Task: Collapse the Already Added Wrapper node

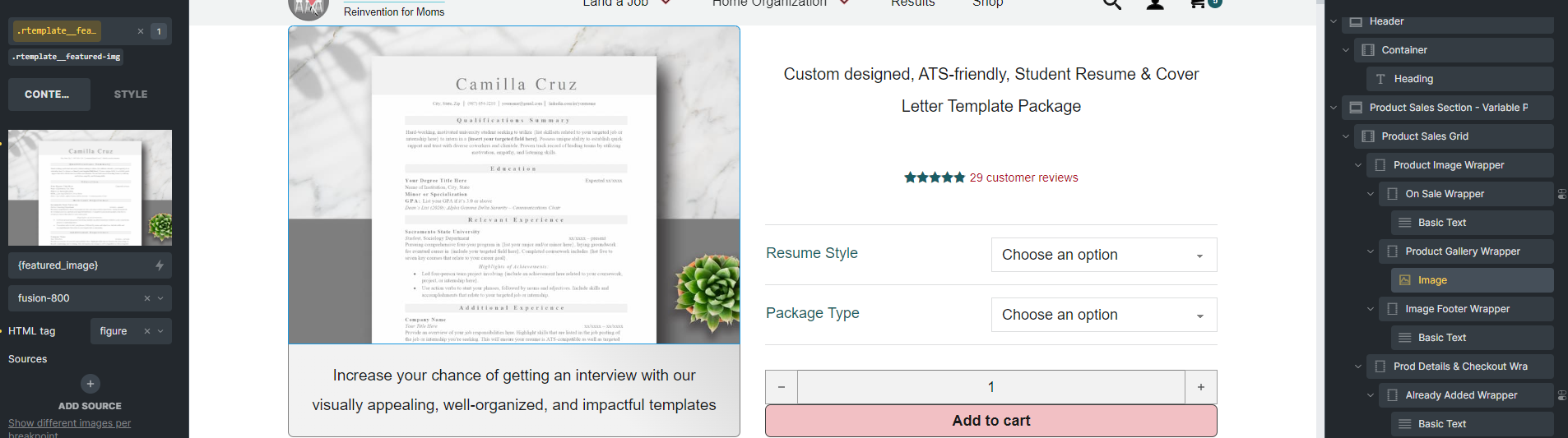Action: tap(1371, 395)
